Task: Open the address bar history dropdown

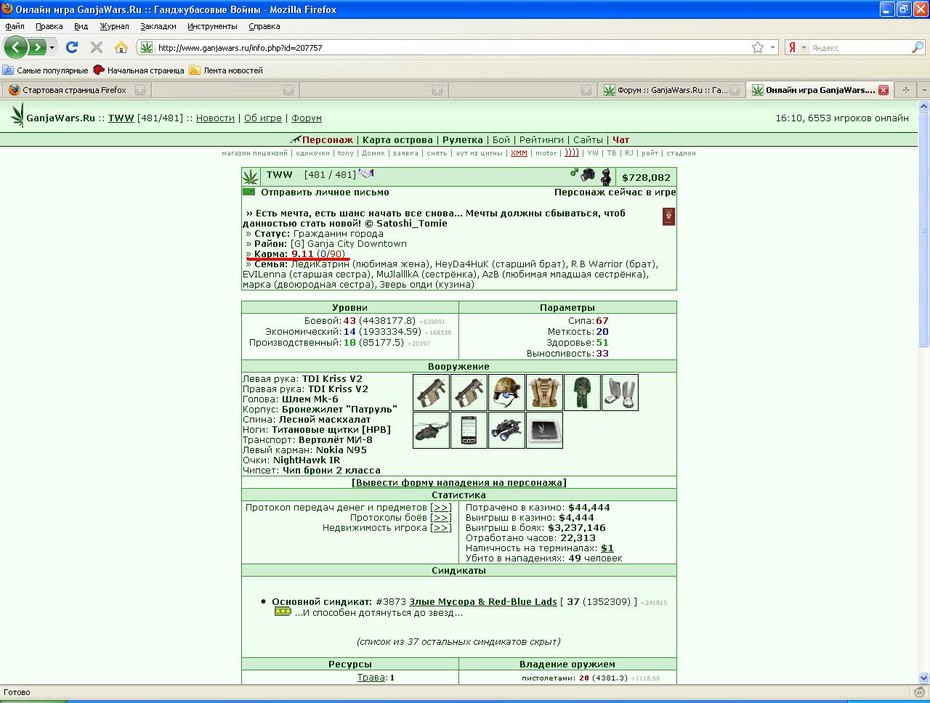Action: (772, 47)
